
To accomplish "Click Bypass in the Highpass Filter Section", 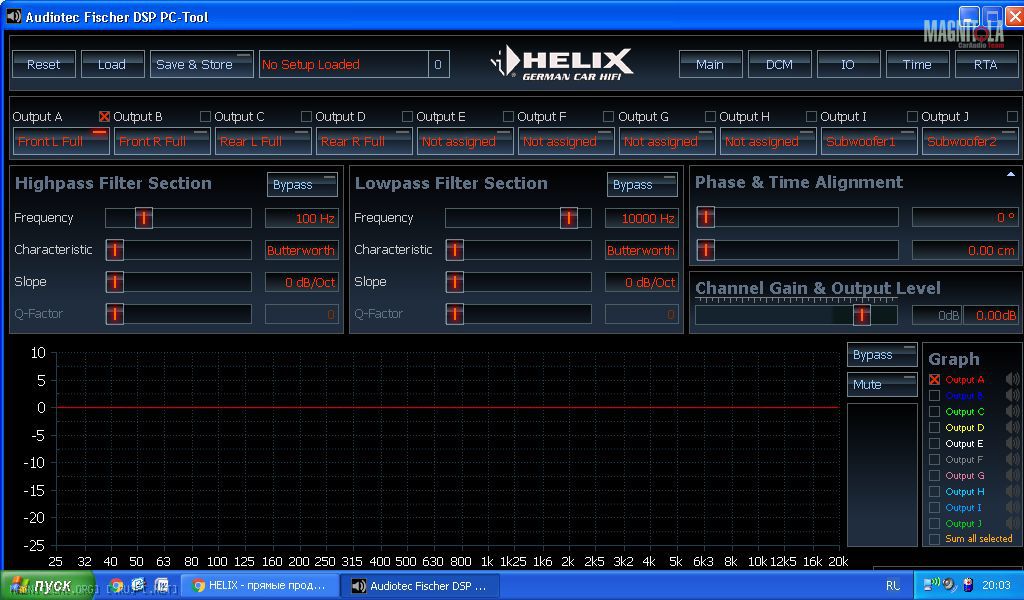I will pyautogui.click(x=301, y=185).
